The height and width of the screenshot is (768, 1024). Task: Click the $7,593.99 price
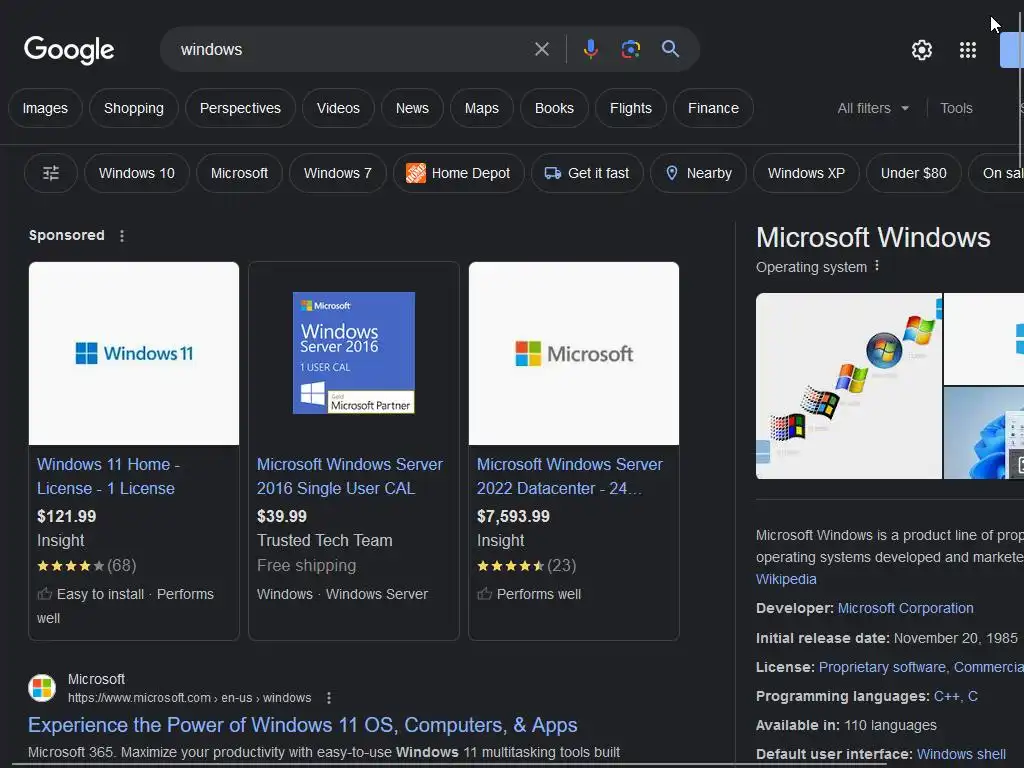point(513,517)
